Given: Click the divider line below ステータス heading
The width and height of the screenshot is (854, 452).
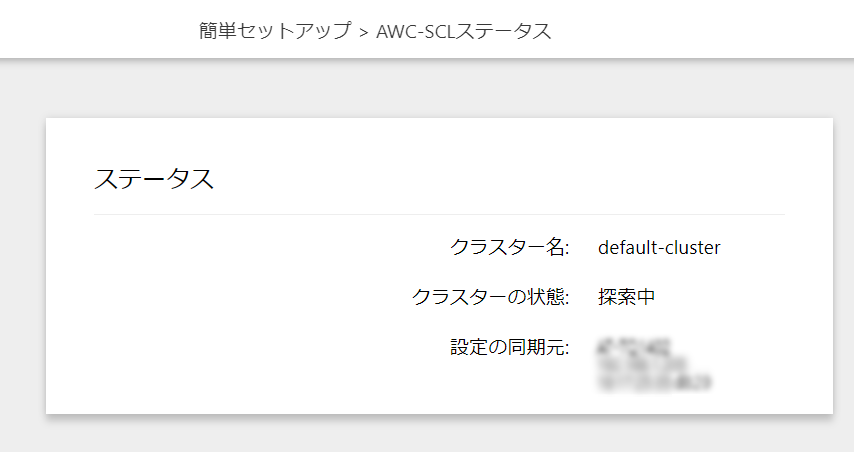Looking at the screenshot, I should coord(439,215).
